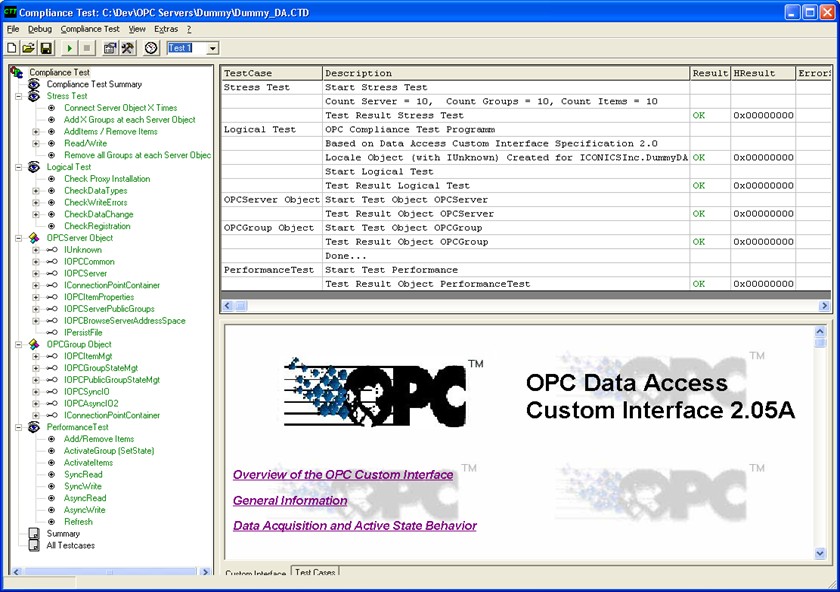Expand the IOPCItemMgt interface node

pyautogui.click(x=36, y=356)
